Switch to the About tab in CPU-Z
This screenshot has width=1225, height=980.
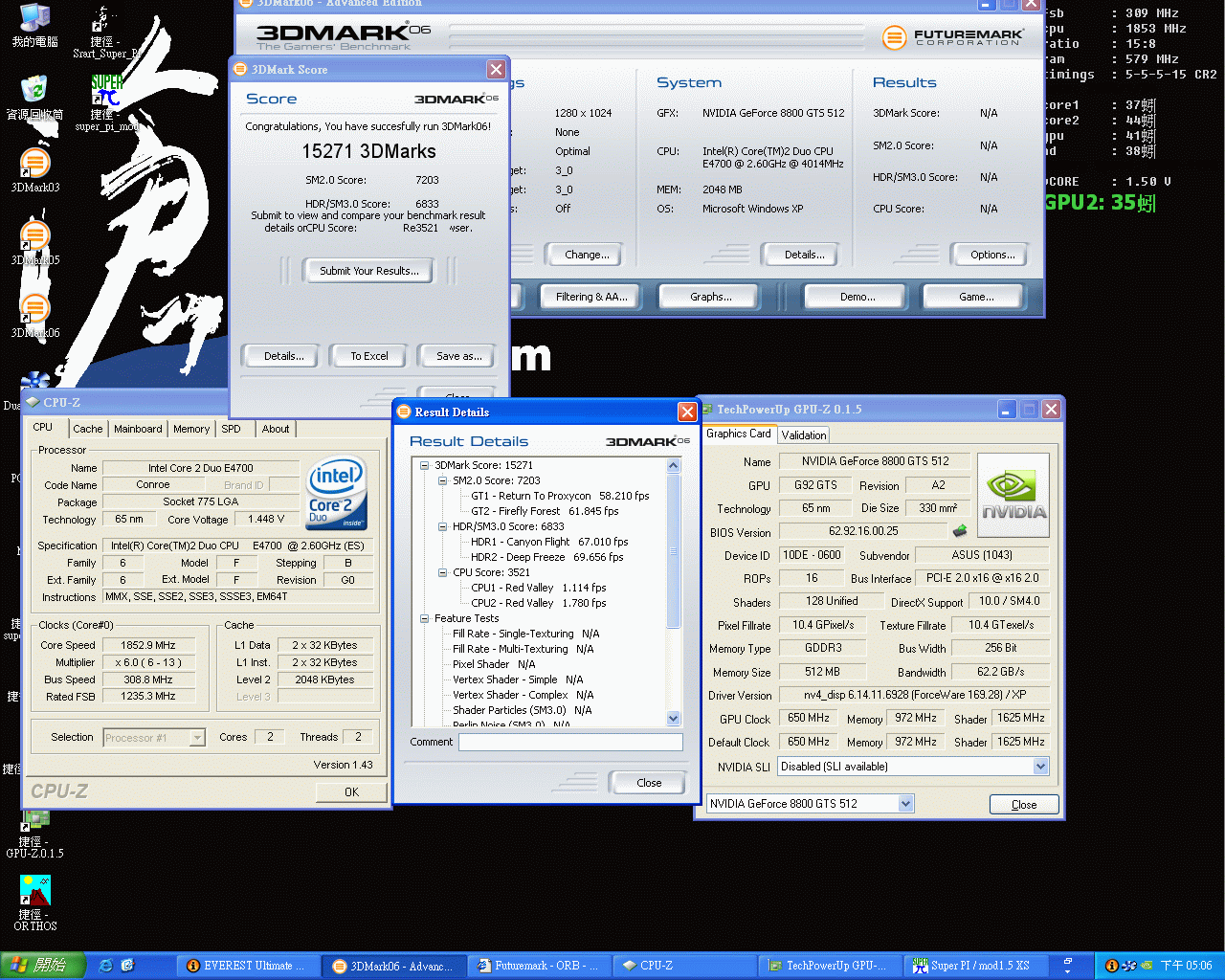point(276,429)
